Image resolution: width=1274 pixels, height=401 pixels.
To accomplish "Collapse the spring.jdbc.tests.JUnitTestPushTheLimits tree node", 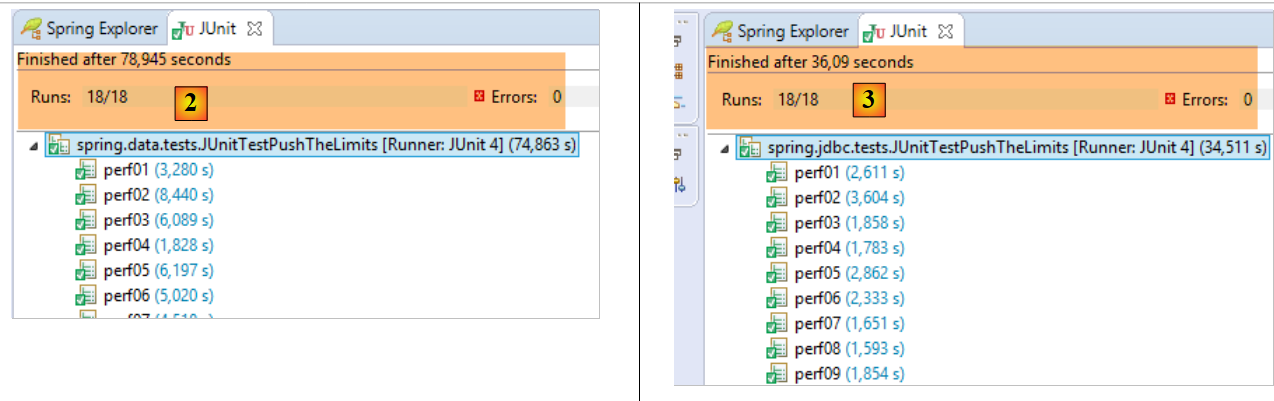I will (x=726, y=149).
